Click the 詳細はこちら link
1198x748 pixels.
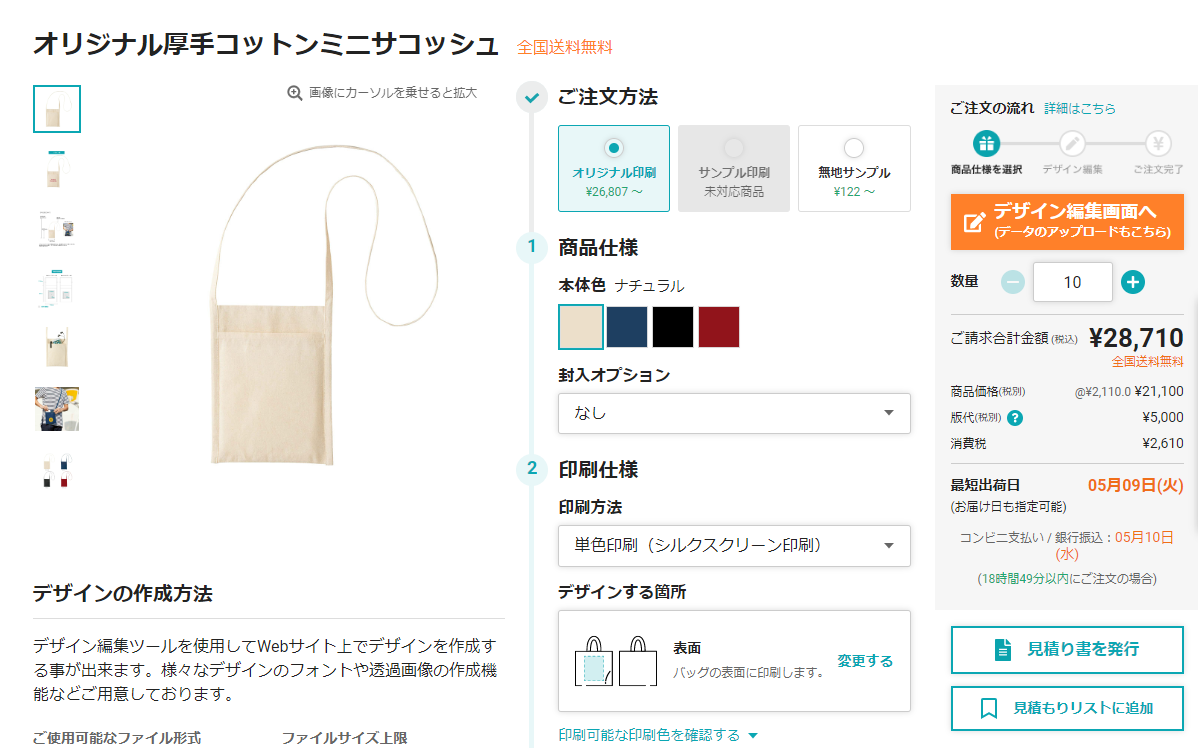1080,108
